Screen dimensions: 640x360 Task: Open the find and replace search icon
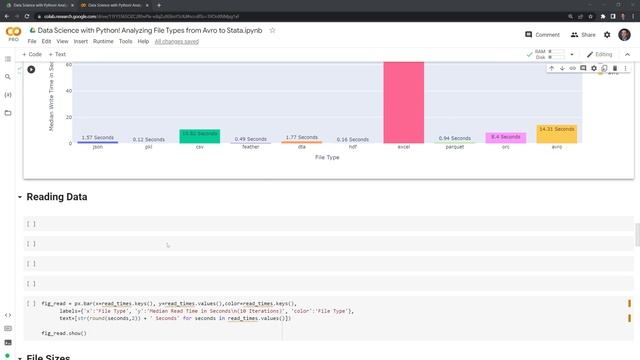point(8,77)
